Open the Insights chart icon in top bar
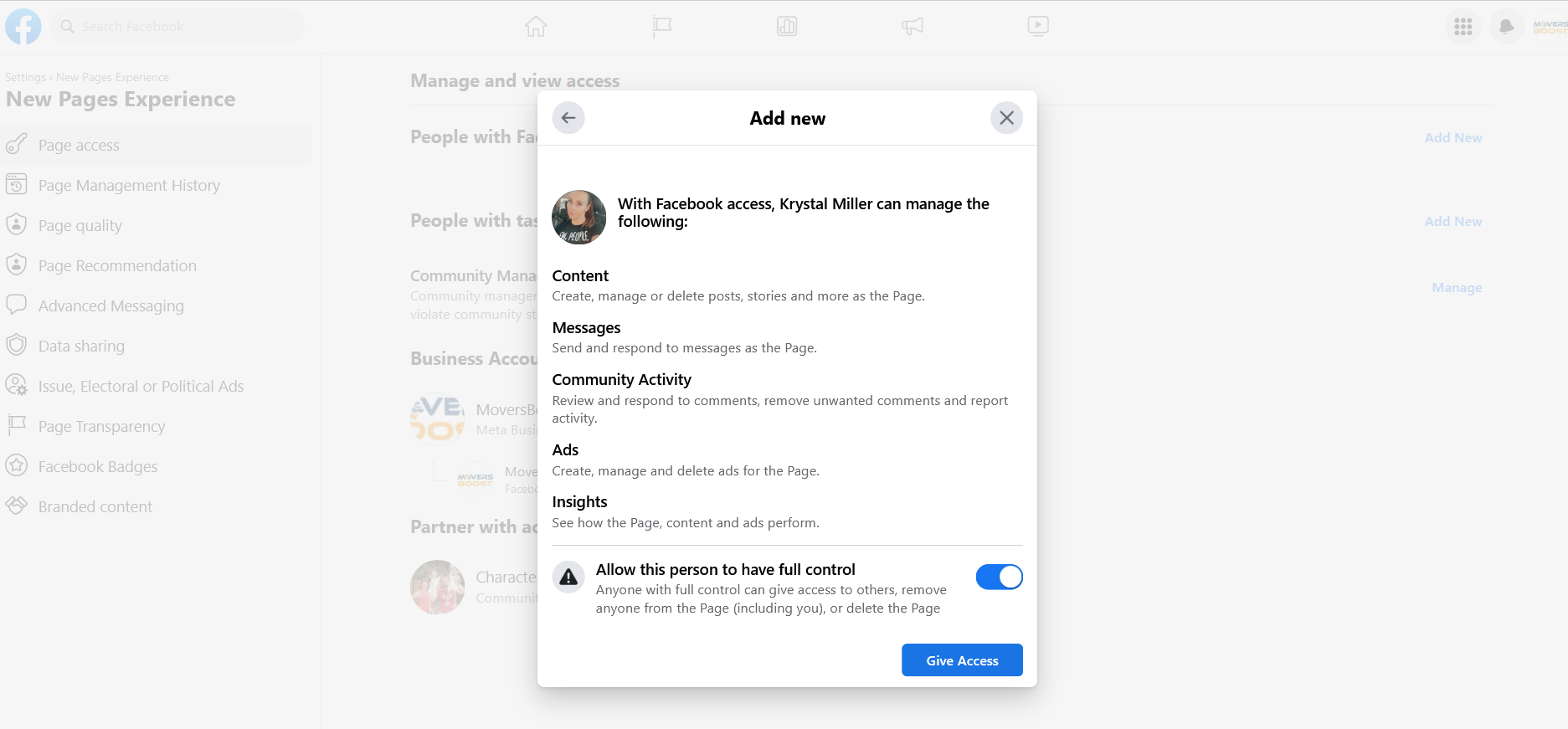The width and height of the screenshot is (1568, 729). [787, 27]
